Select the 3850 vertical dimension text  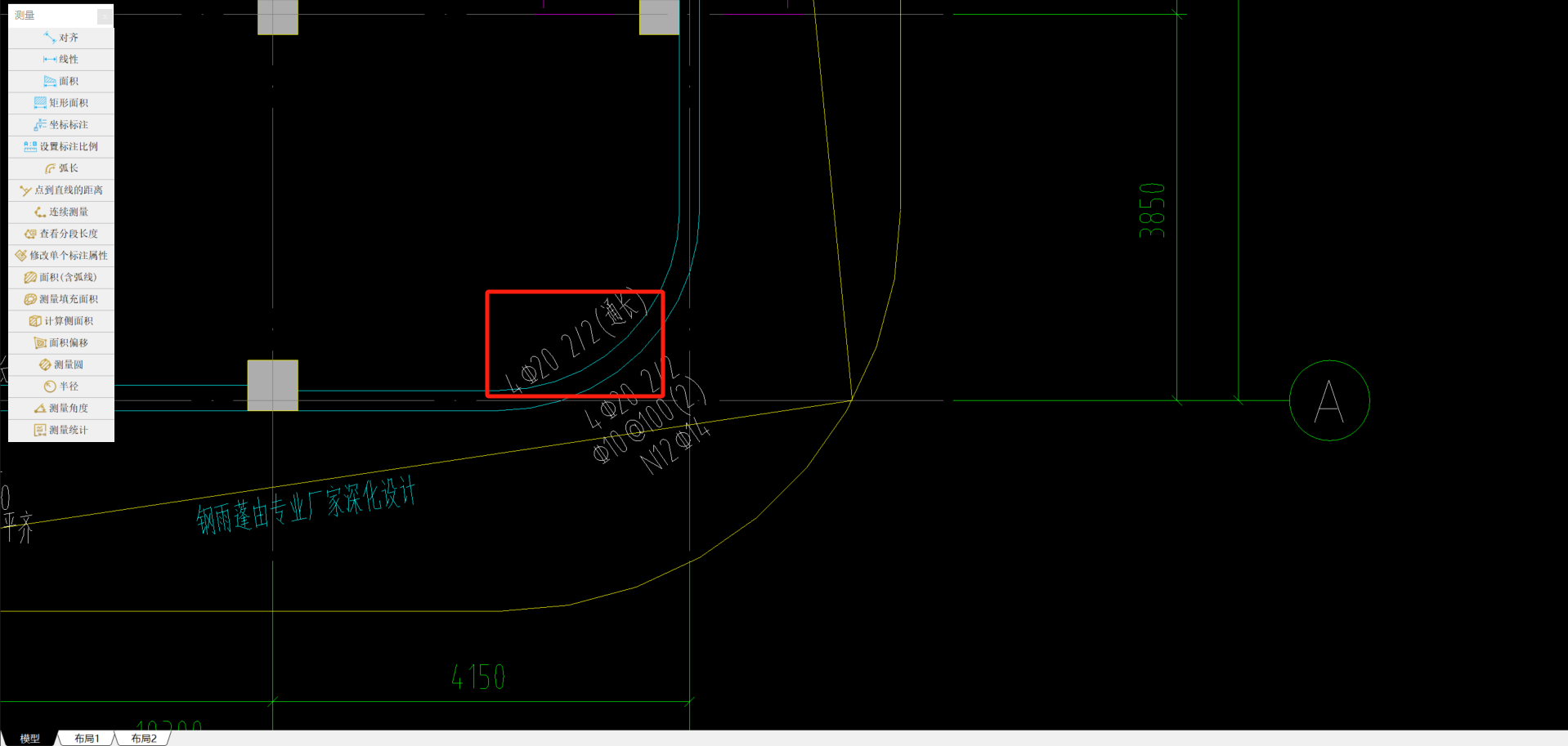tap(1151, 211)
